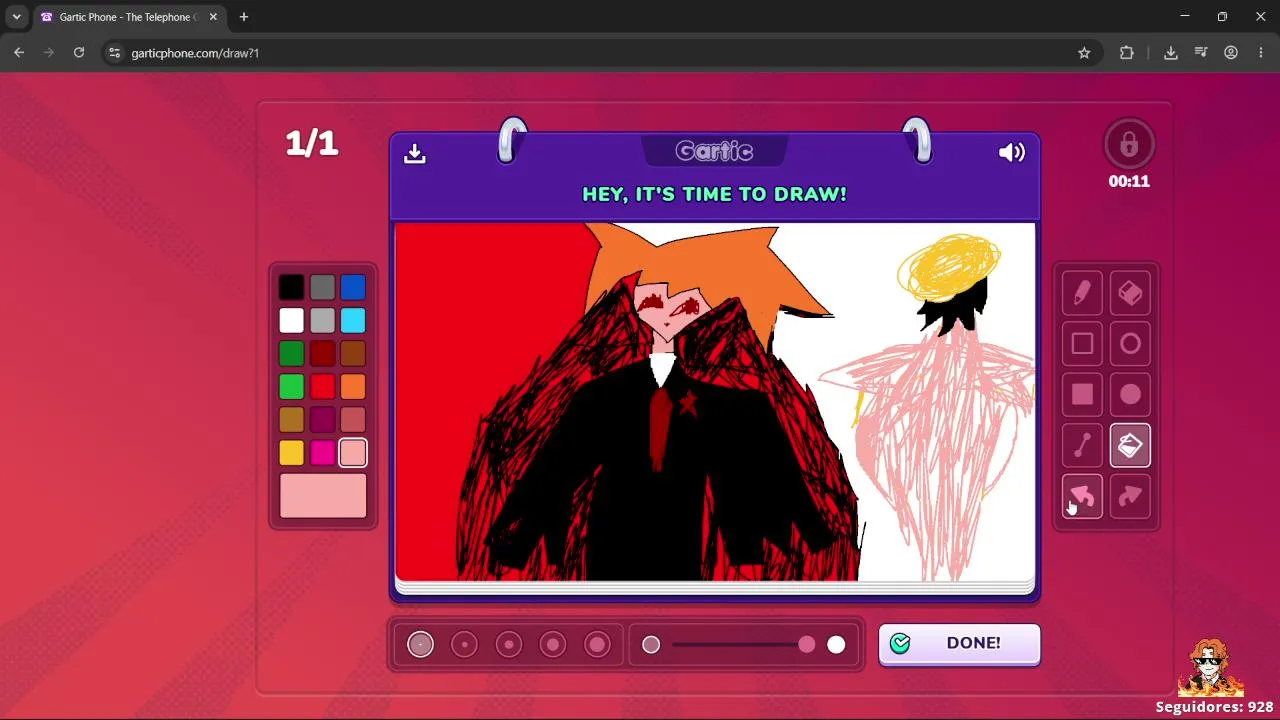
Task: Redo the undone drawing stroke
Action: 1130,497
